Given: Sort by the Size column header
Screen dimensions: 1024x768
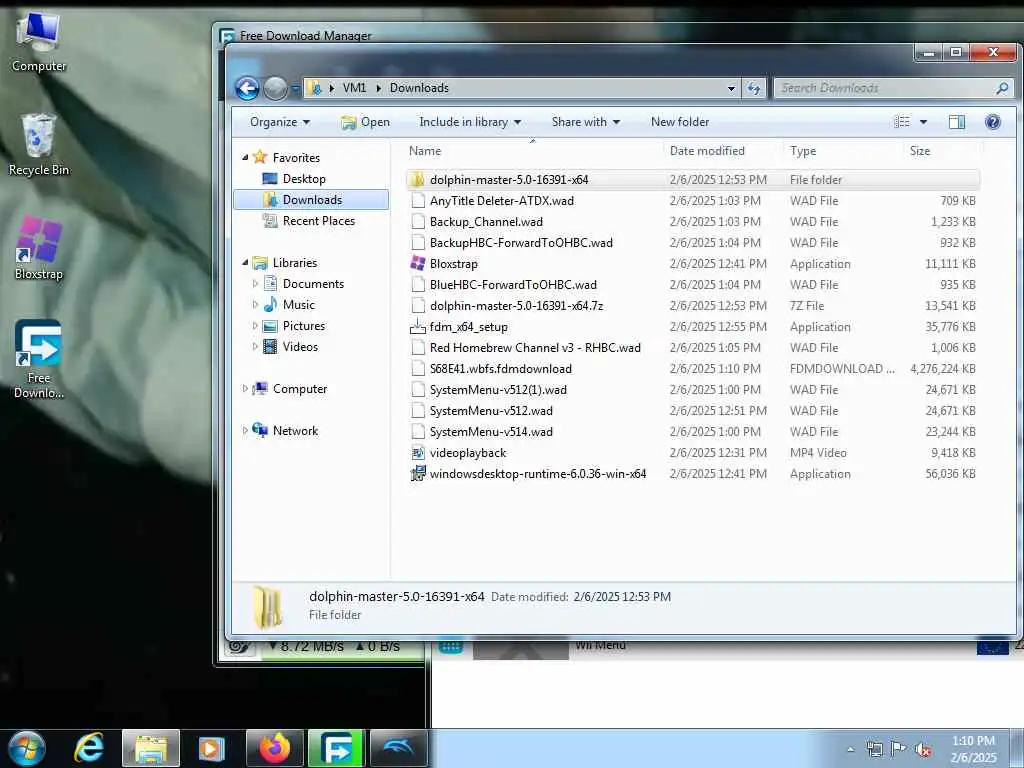Looking at the screenshot, I should (920, 151).
